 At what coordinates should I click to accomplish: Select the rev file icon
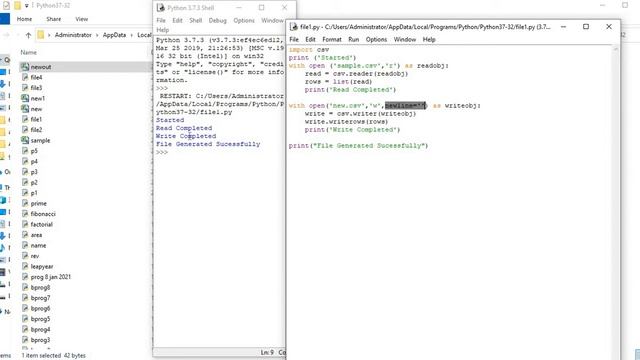[25, 256]
